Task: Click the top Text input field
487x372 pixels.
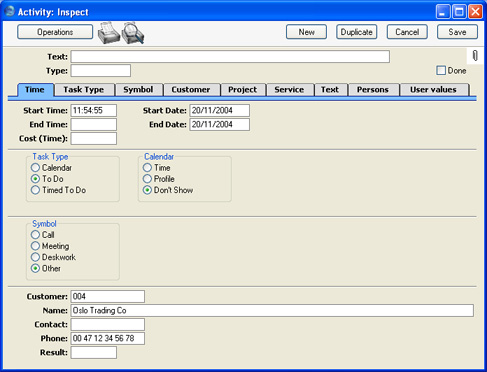Action: [230, 57]
